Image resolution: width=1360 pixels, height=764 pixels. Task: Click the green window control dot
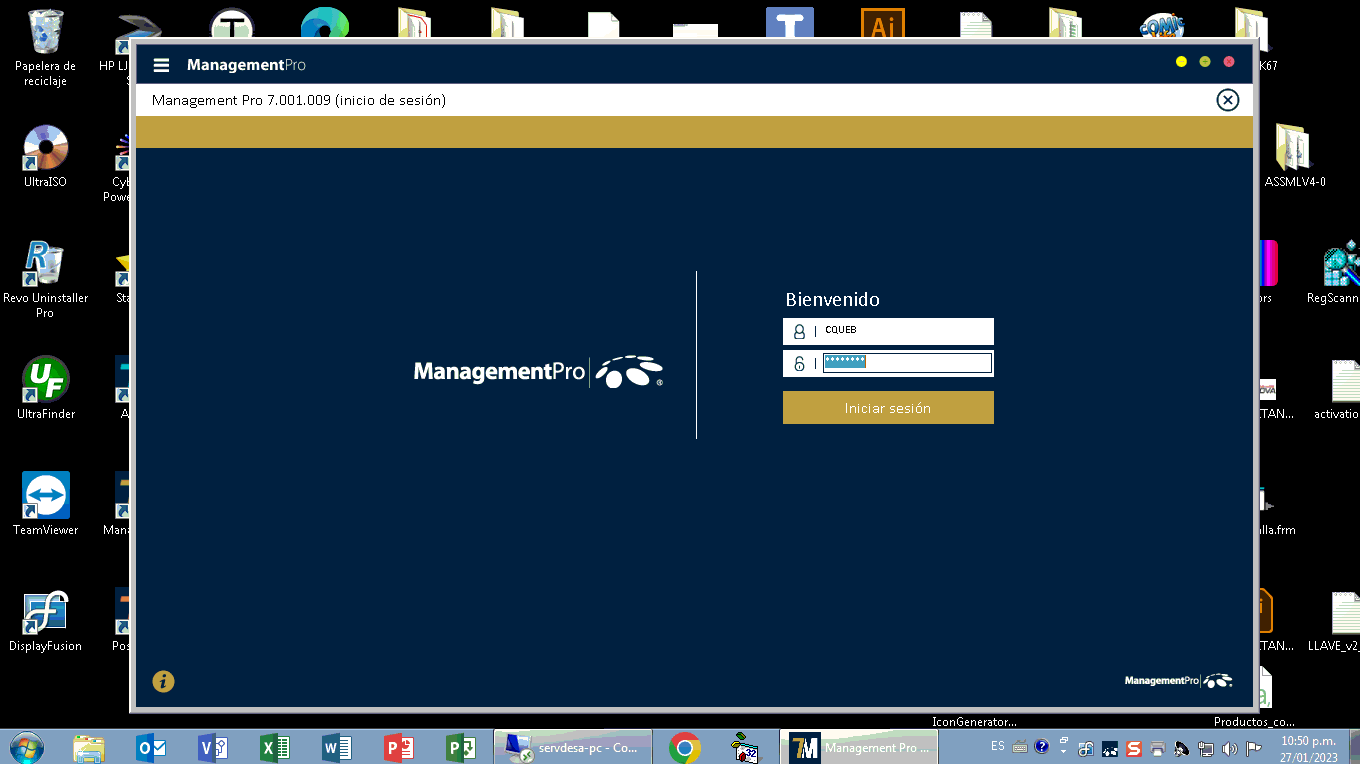click(1205, 62)
